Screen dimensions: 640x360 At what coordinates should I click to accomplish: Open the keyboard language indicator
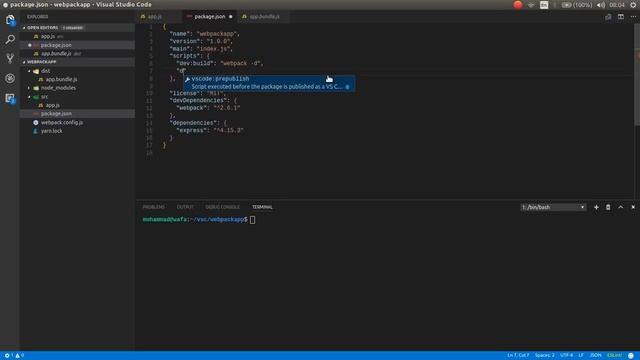(544, 5)
